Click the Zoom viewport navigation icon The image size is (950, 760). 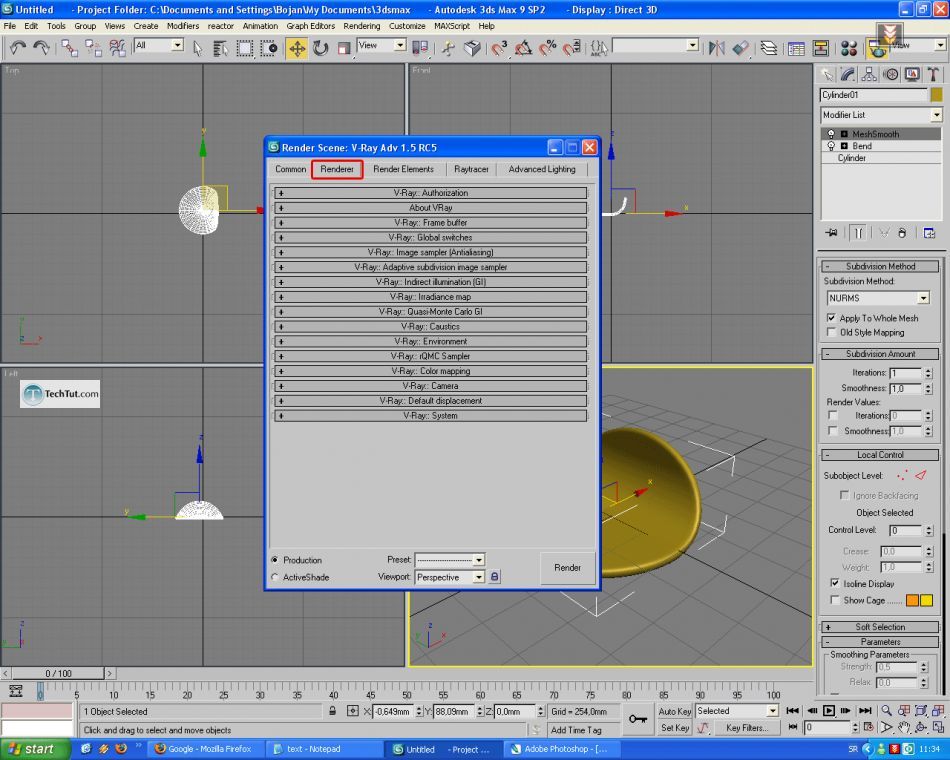coord(886,710)
